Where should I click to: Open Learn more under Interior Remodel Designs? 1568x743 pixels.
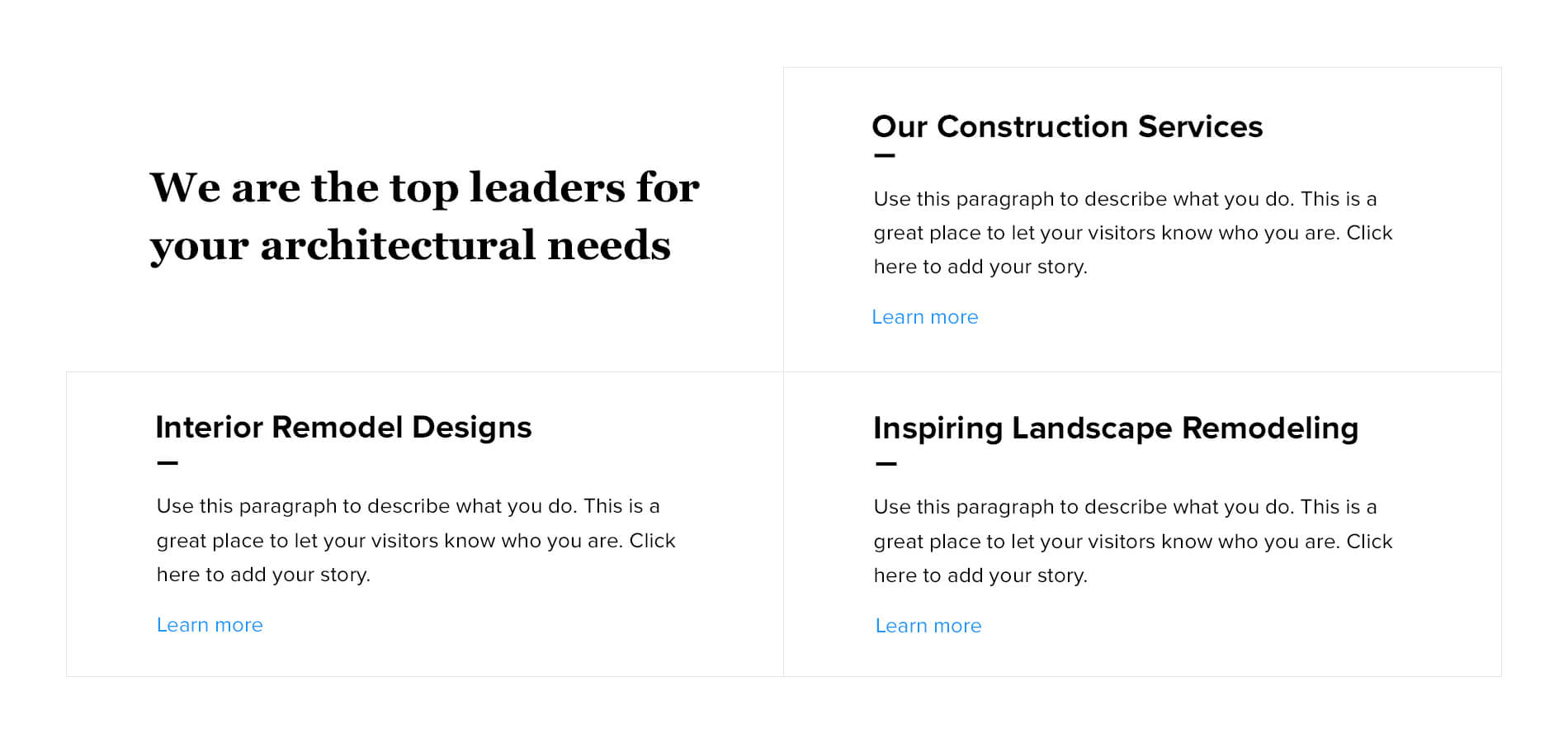pos(210,625)
